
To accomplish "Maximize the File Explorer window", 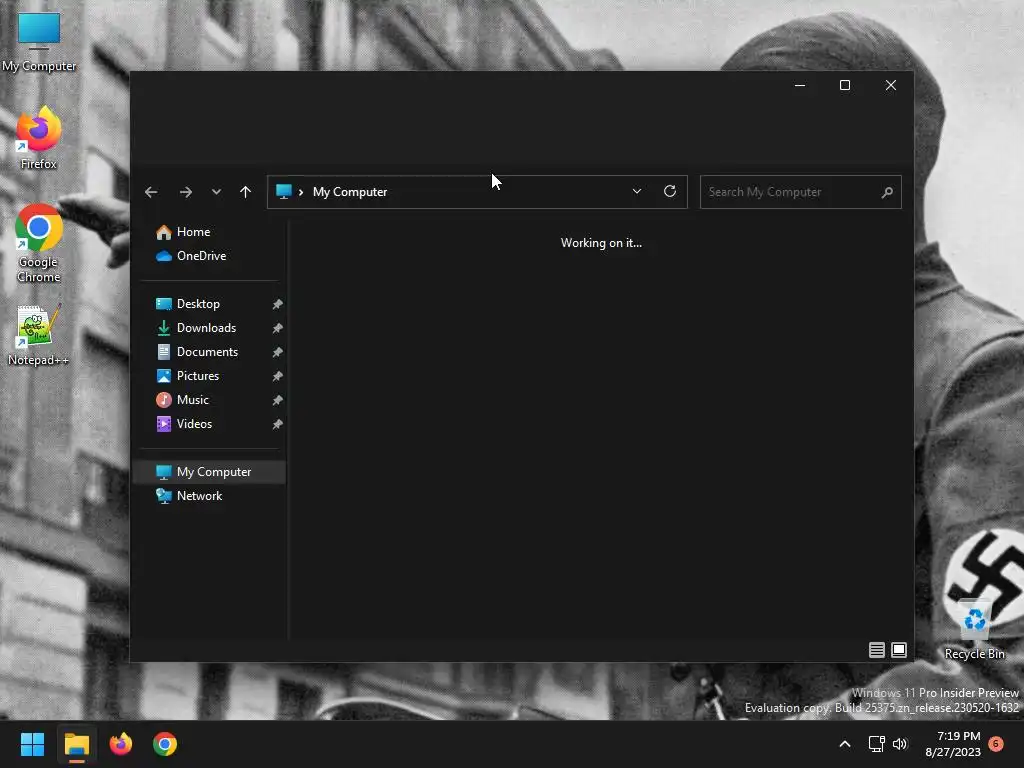I will 845,86.
